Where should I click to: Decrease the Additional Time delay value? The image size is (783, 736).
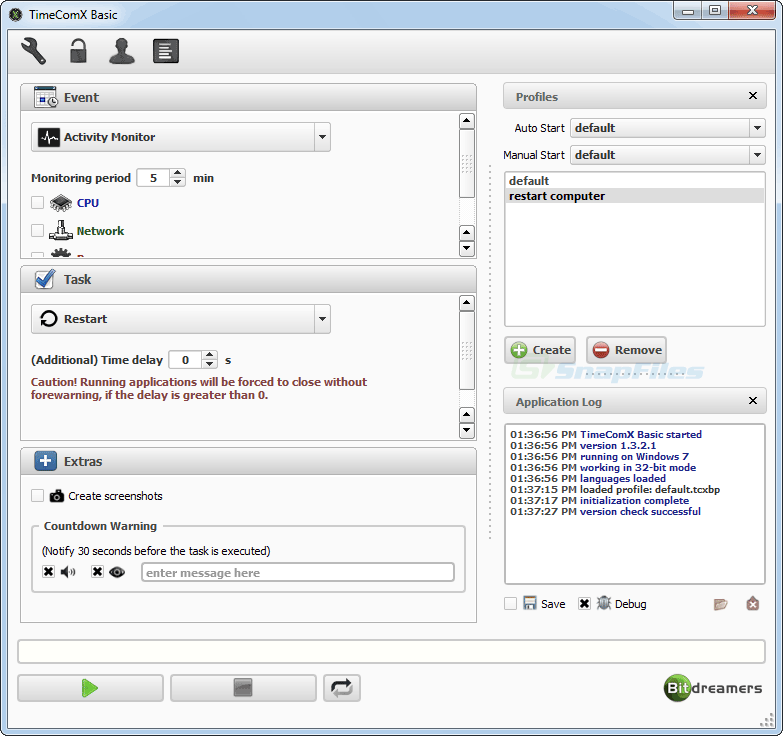(209, 364)
